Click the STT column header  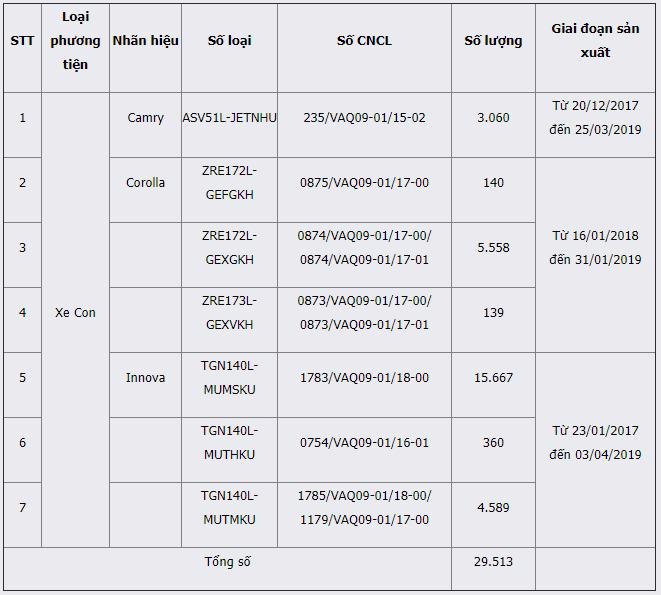22,41
